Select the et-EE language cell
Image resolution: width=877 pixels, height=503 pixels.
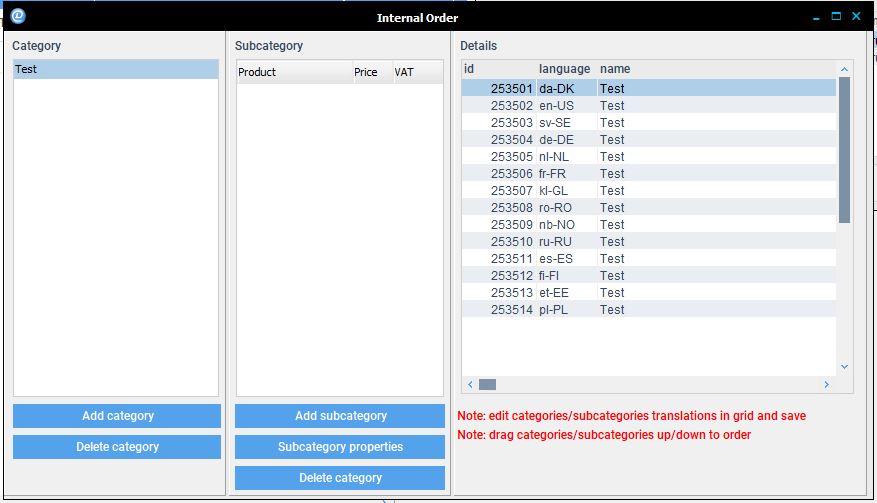[566, 293]
